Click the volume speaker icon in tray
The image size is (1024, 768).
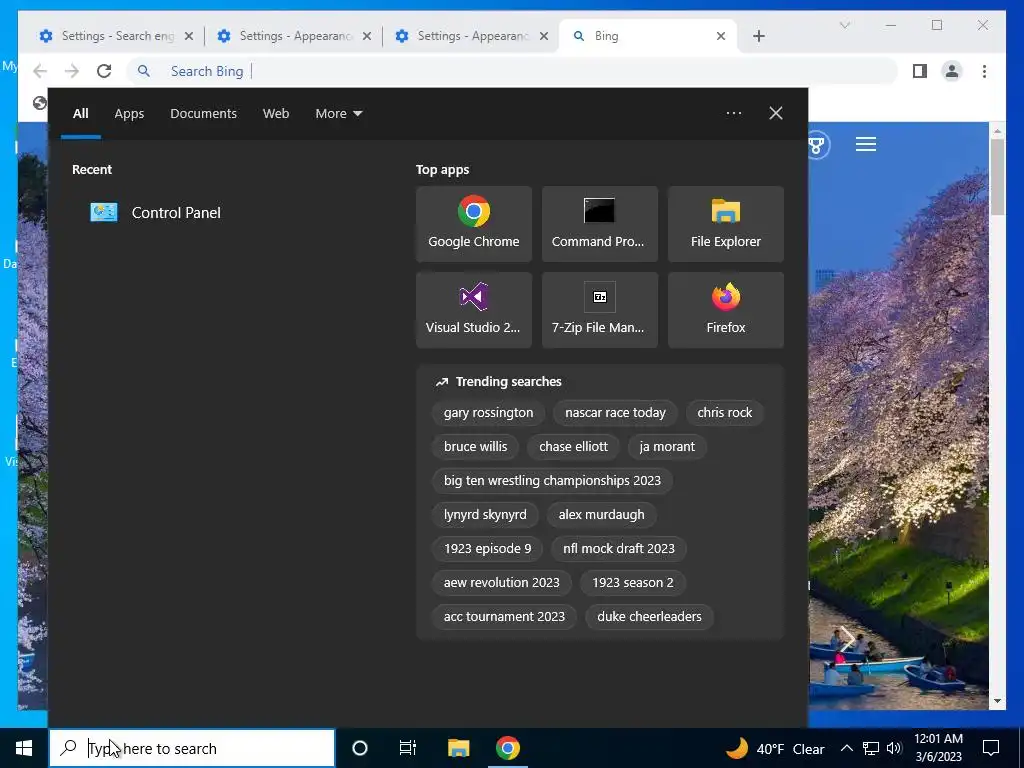(x=894, y=748)
